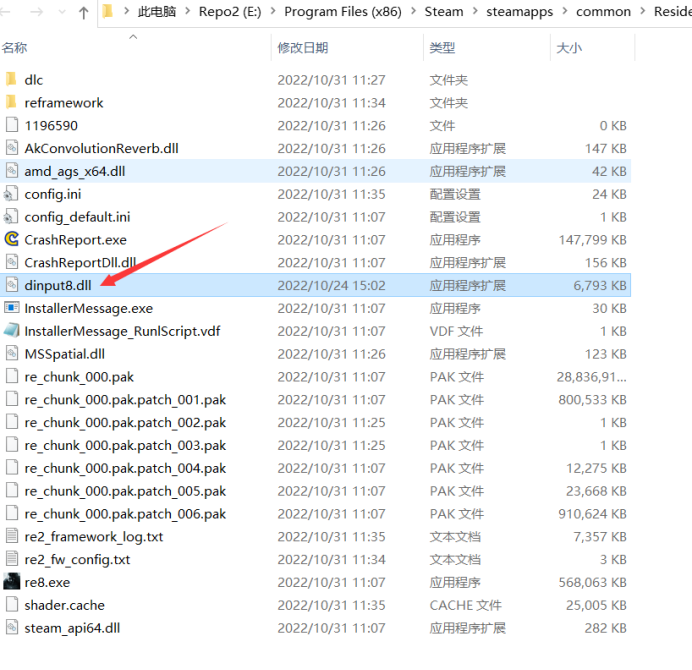692x670 pixels.
Task: Expand chevron after Steam in path
Action: [475, 11]
